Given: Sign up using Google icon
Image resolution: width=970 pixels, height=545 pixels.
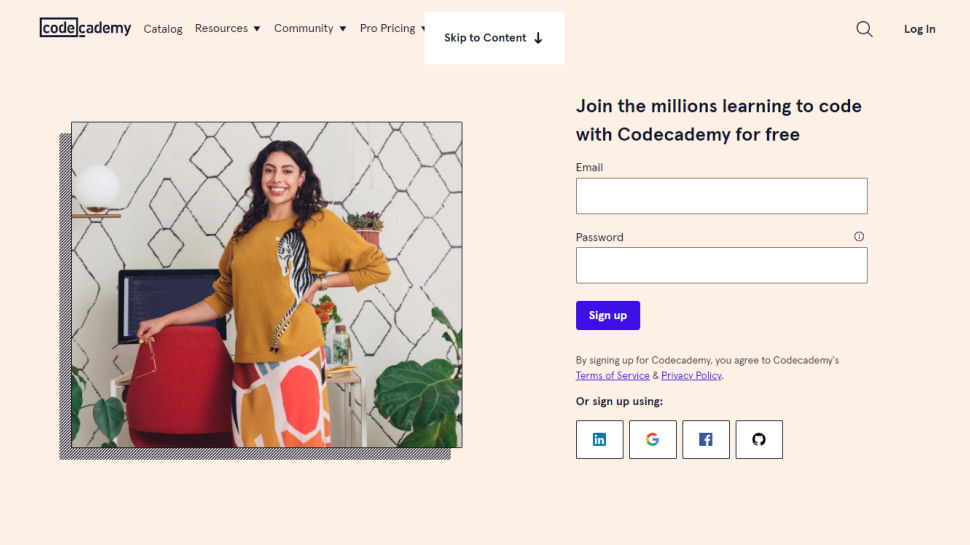Looking at the screenshot, I should 653,440.
